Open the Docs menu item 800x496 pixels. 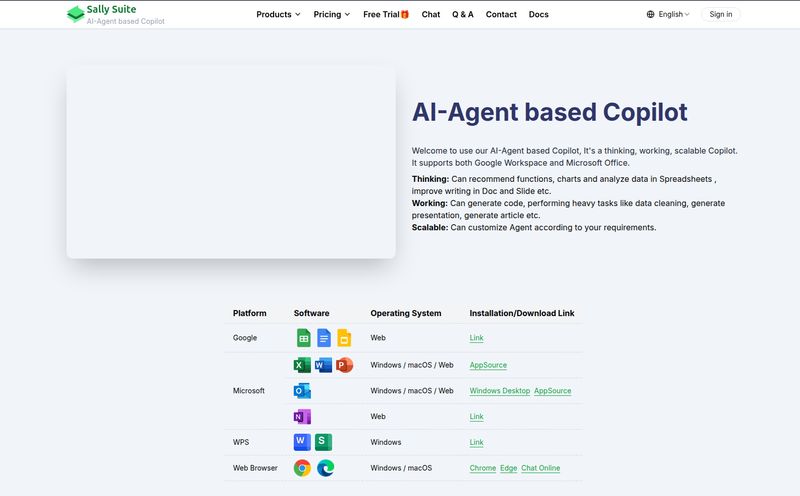click(x=538, y=14)
